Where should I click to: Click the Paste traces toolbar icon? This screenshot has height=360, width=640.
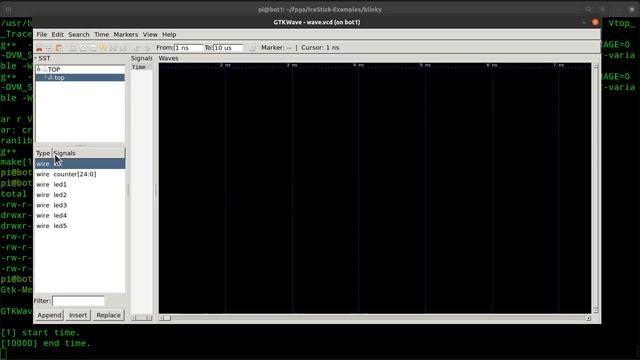(59, 48)
